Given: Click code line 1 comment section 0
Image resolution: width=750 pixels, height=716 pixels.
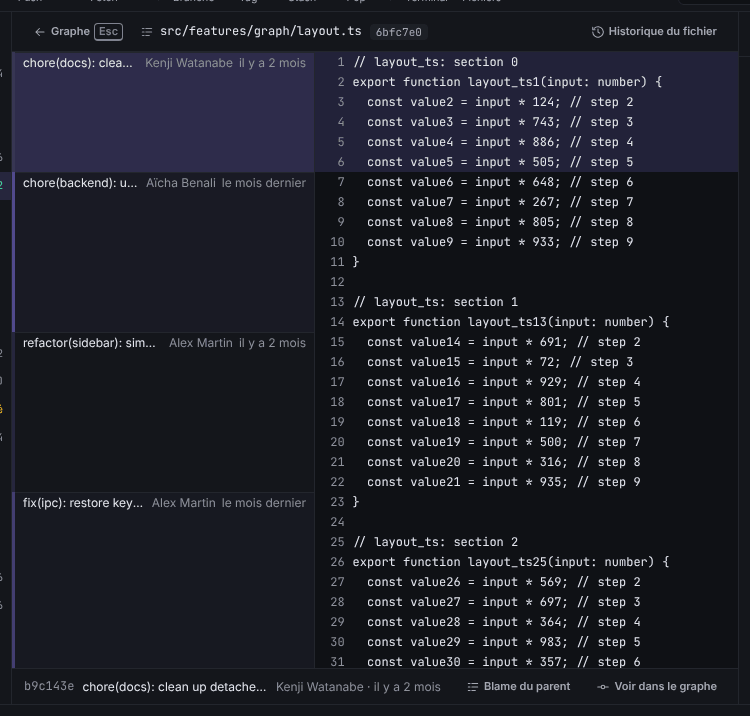Looking at the screenshot, I should (x=435, y=62).
